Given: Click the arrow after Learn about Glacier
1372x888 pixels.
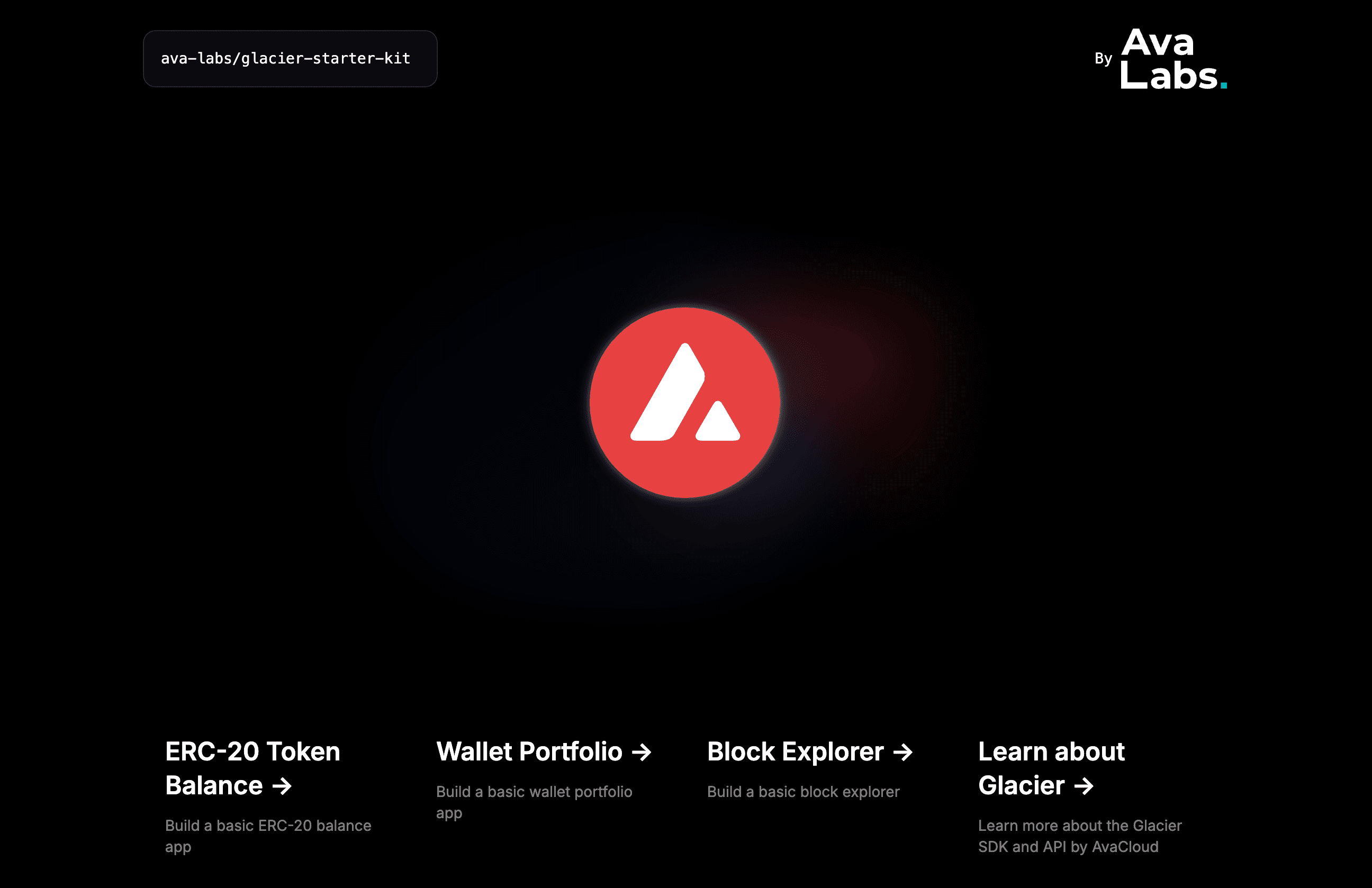Looking at the screenshot, I should click(x=1084, y=785).
